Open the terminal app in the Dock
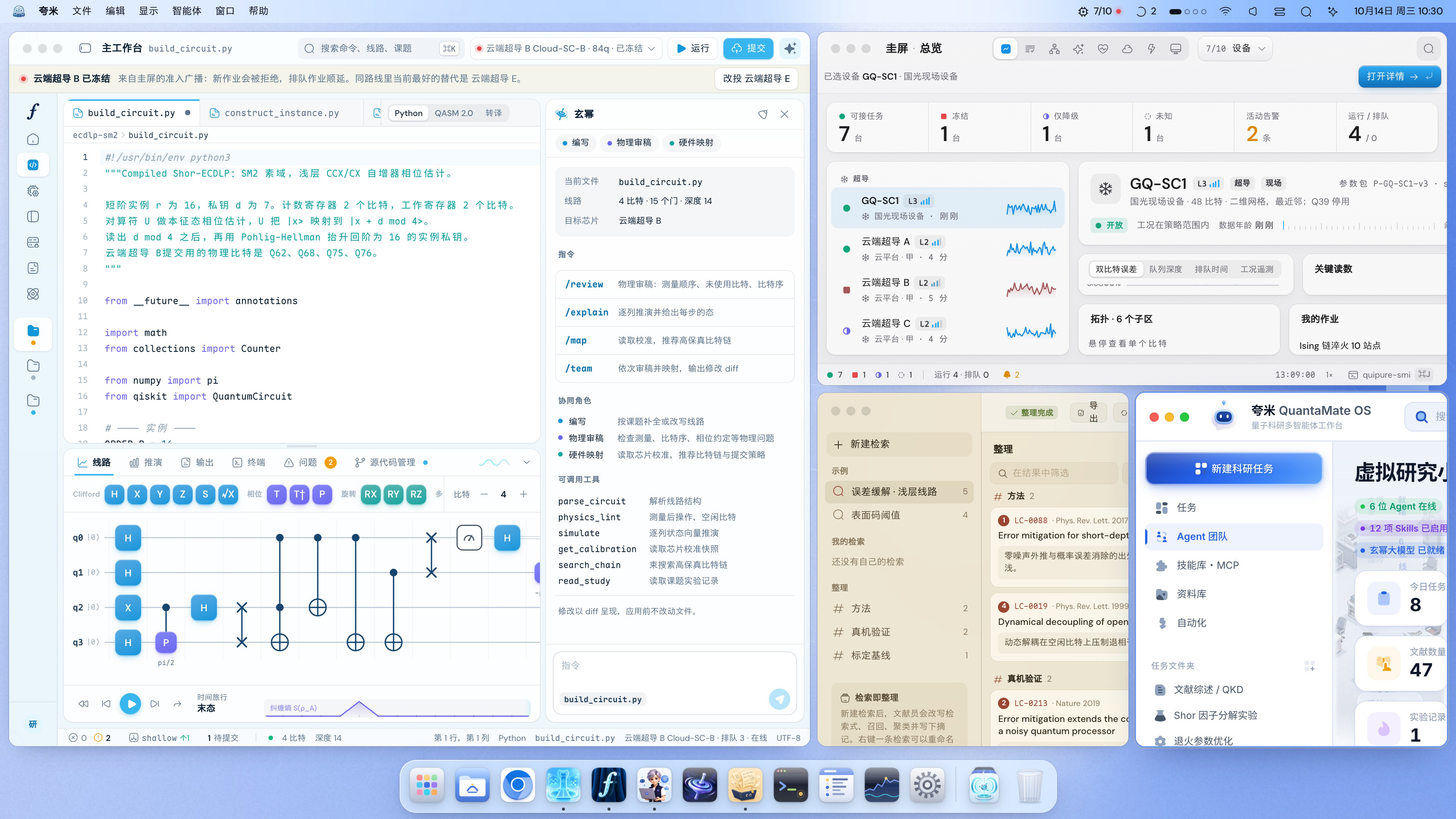The image size is (1456, 819). pyautogui.click(x=790, y=784)
